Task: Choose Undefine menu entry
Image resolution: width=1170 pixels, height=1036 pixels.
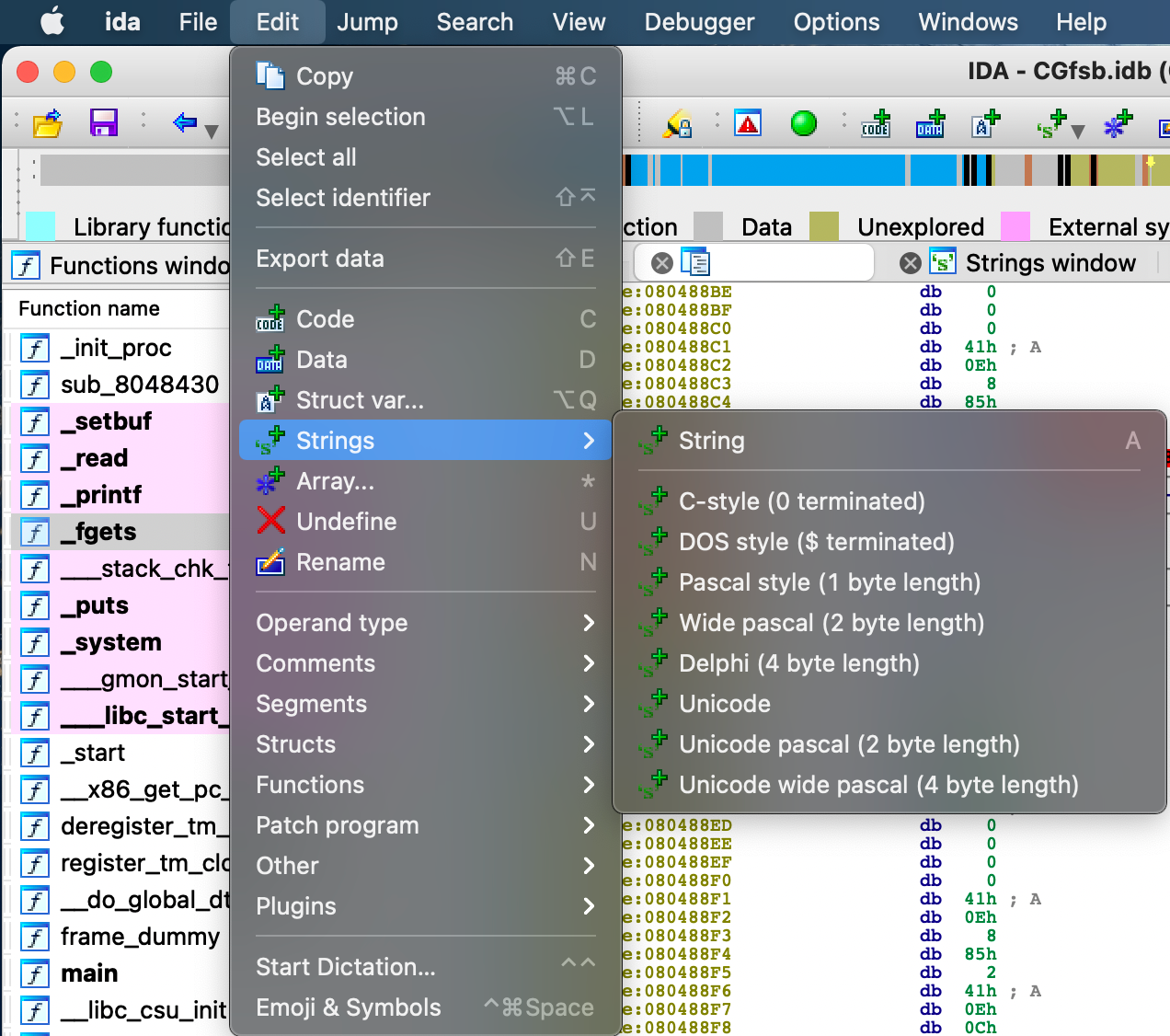Action: point(426,522)
